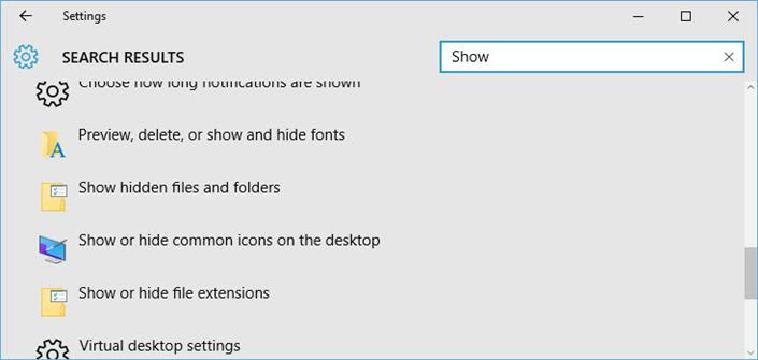Click the fonts folder icon with letter A
The image size is (758, 360).
[x=53, y=145]
